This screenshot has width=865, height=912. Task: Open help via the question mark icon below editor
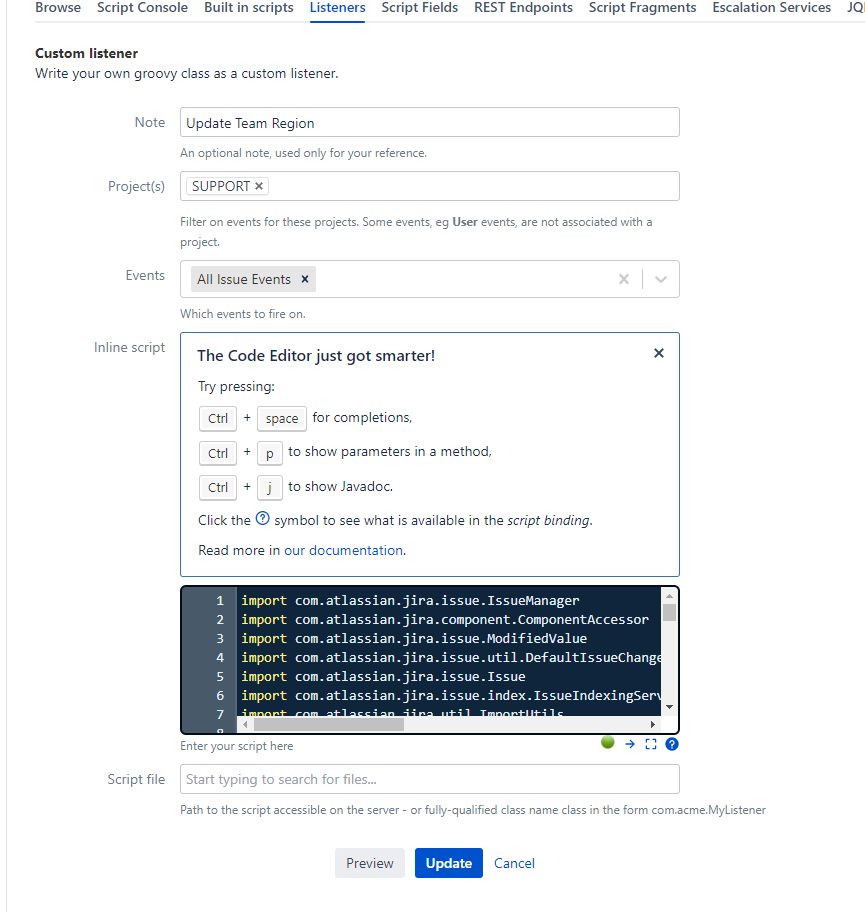tap(672, 743)
